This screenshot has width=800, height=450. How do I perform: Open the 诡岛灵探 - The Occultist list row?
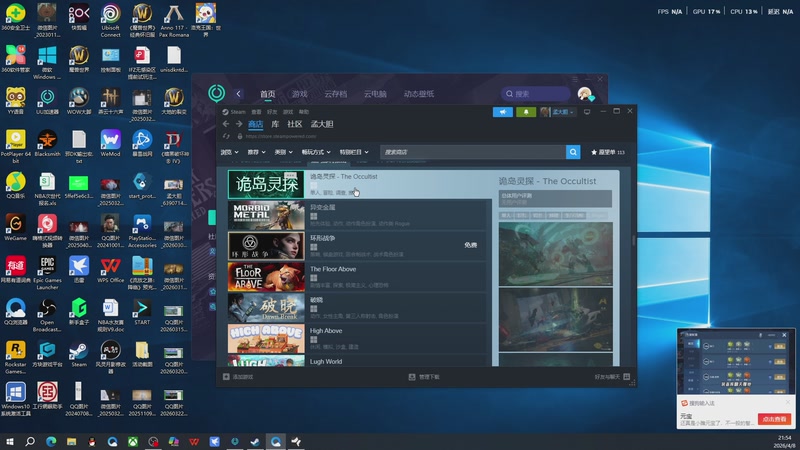(x=359, y=184)
